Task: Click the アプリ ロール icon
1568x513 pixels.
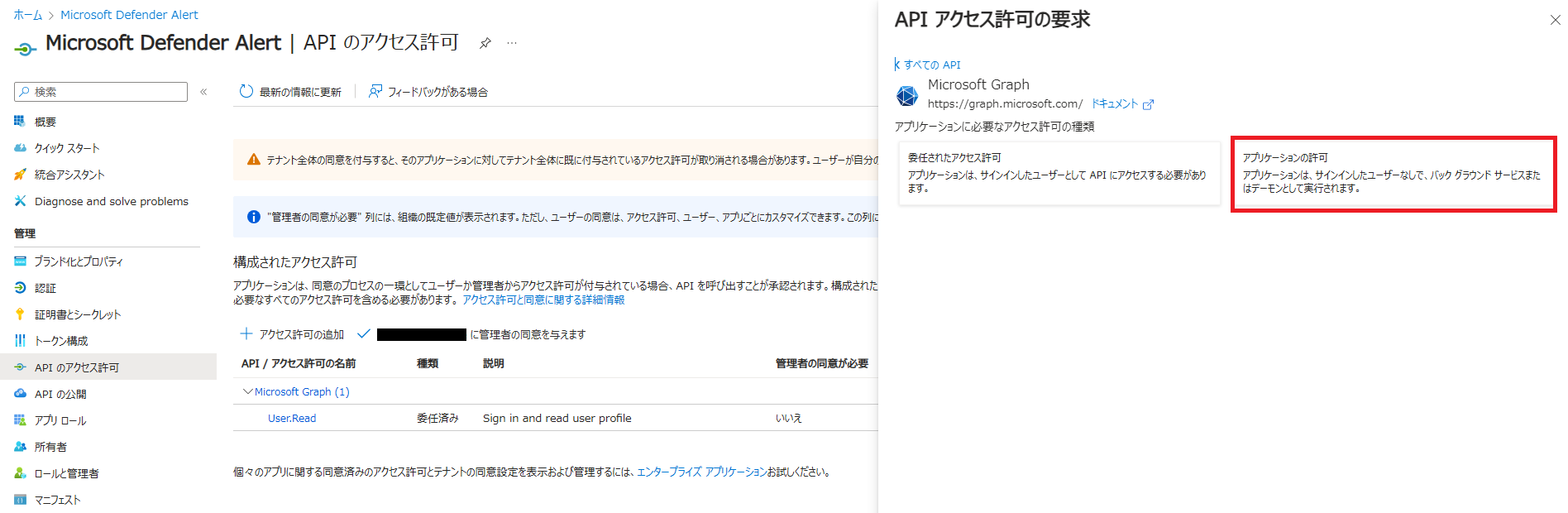Action: tap(20, 420)
